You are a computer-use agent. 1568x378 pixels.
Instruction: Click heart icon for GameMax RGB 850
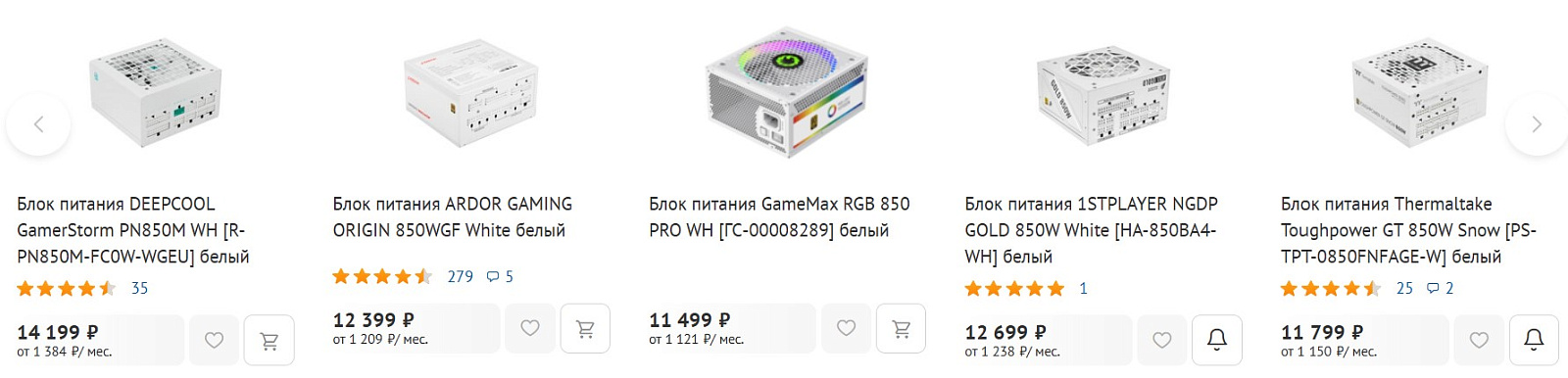point(847,328)
